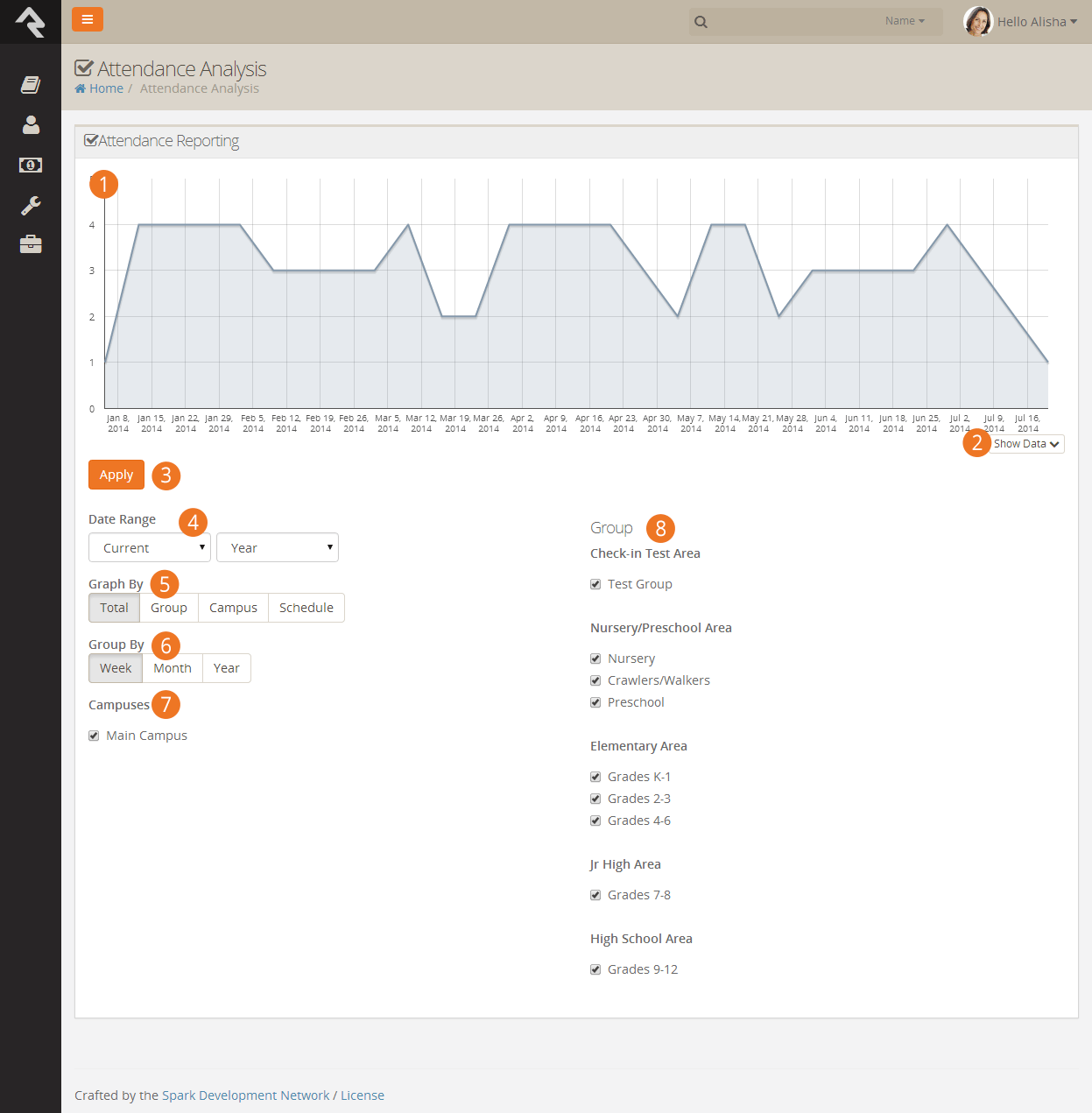The height and width of the screenshot is (1113, 1092).
Task: Open the Name search type dropdown
Action: pyautogui.click(x=905, y=21)
